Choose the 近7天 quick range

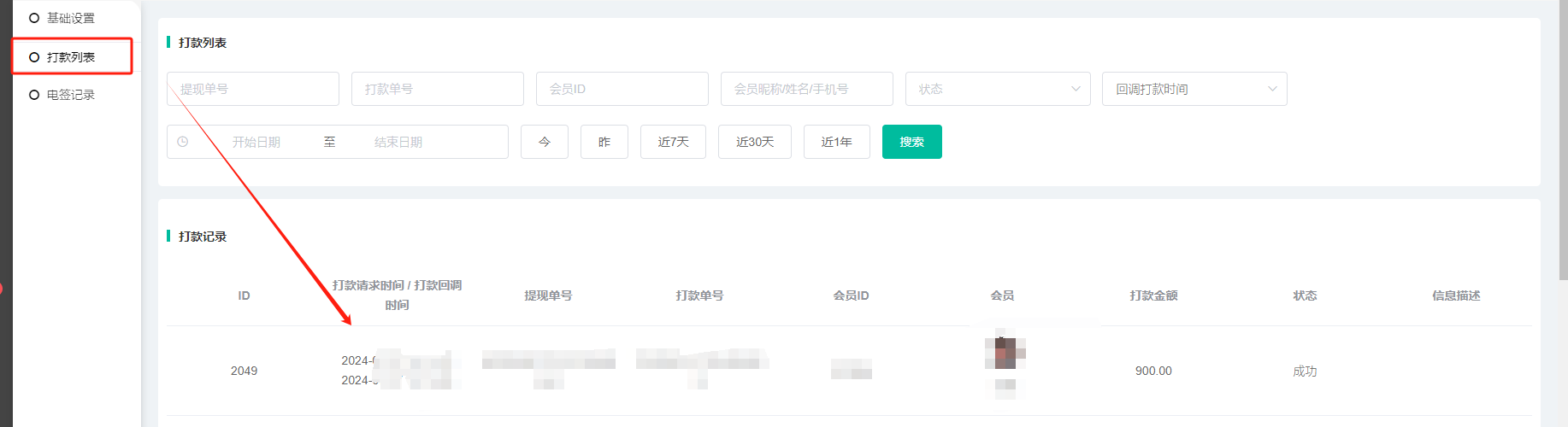pyautogui.click(x=673, y=142)
